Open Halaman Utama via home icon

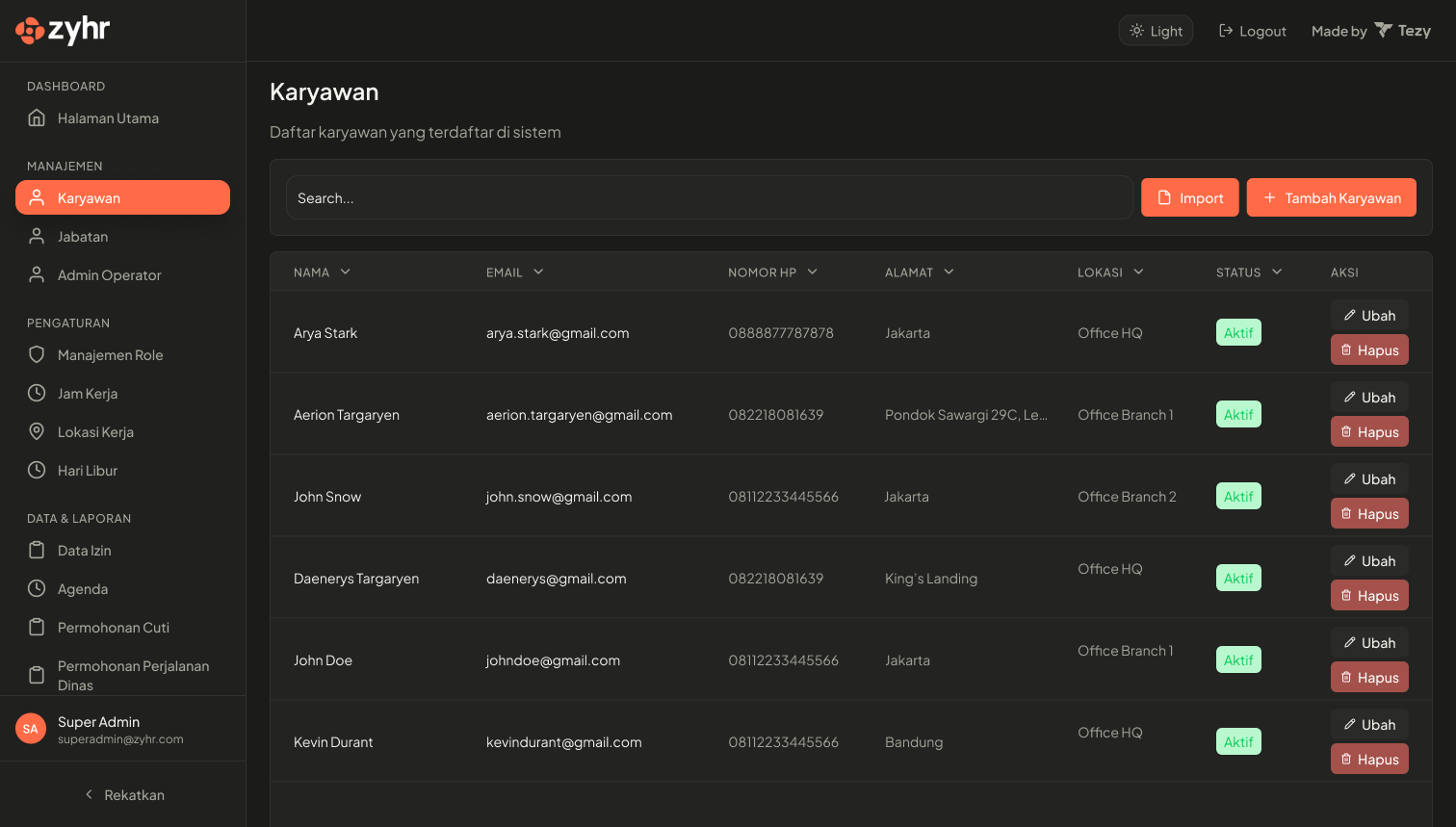coord(37,118)
